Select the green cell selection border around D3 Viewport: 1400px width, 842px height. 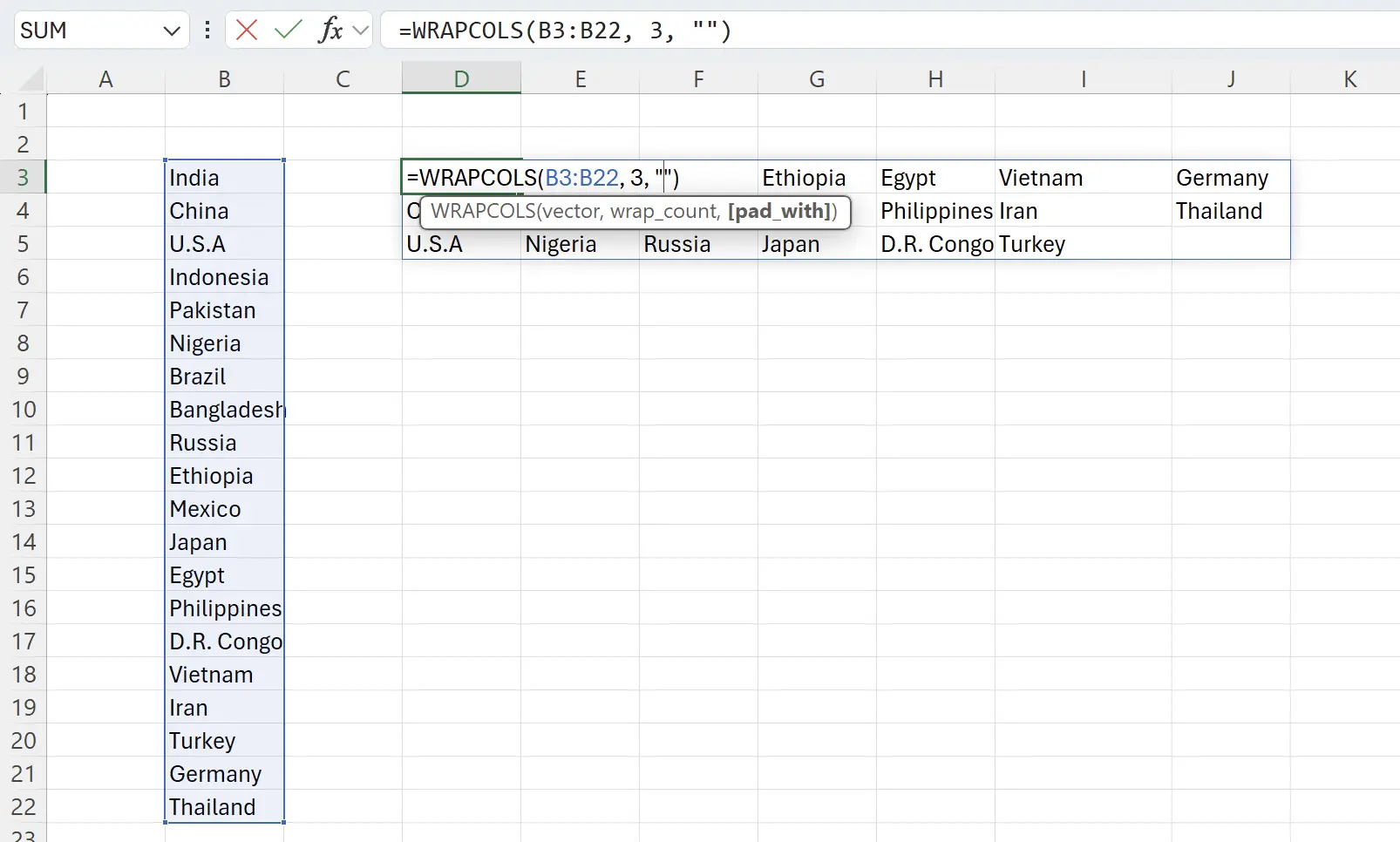tap(461, 160)
